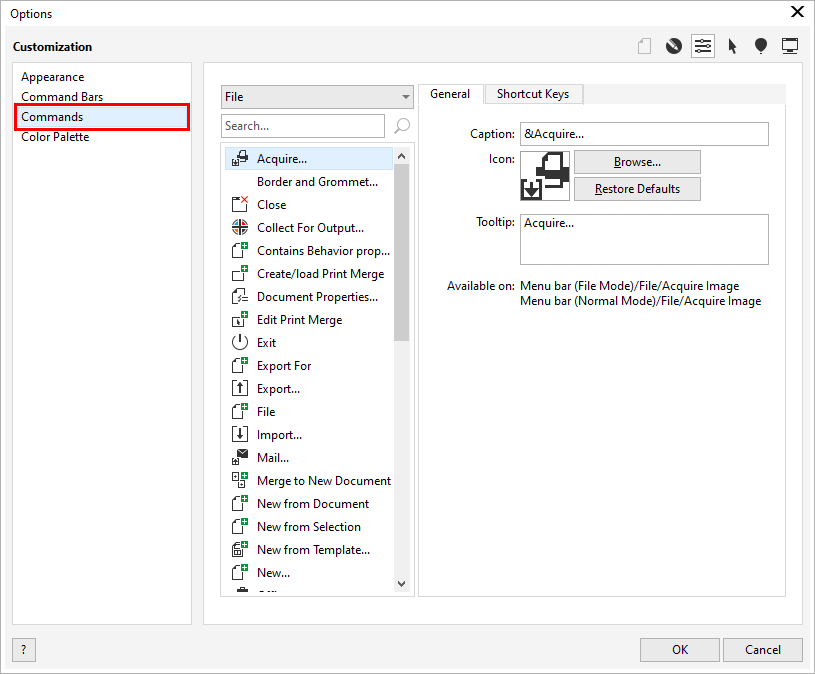Click the Acquire icon preview thumbnail
Viewport: 815px width, 674px height.
click(x=545, y=176)
